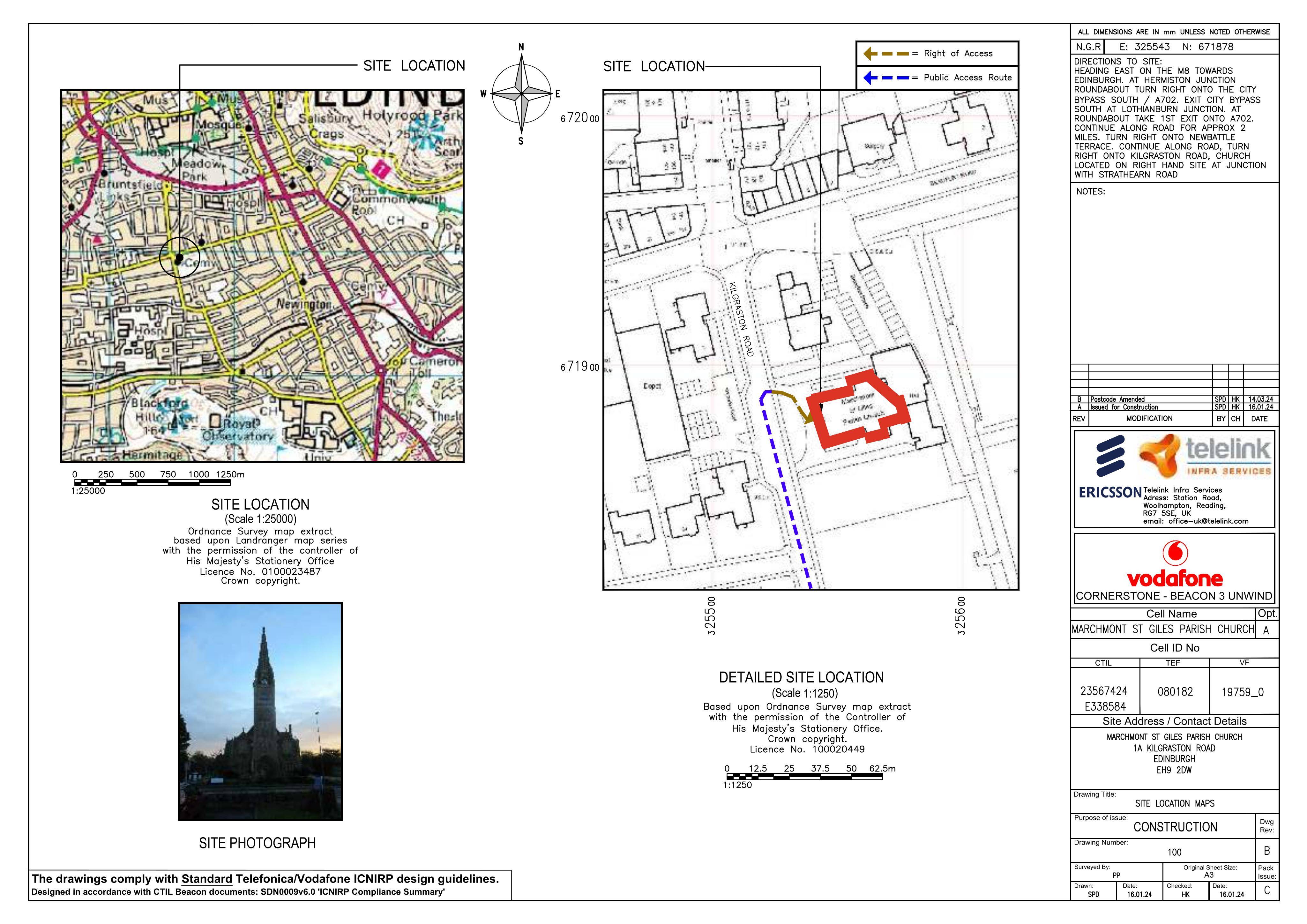
Task: Click the compass rose north arrow symbol
Action: click(521, 93)
